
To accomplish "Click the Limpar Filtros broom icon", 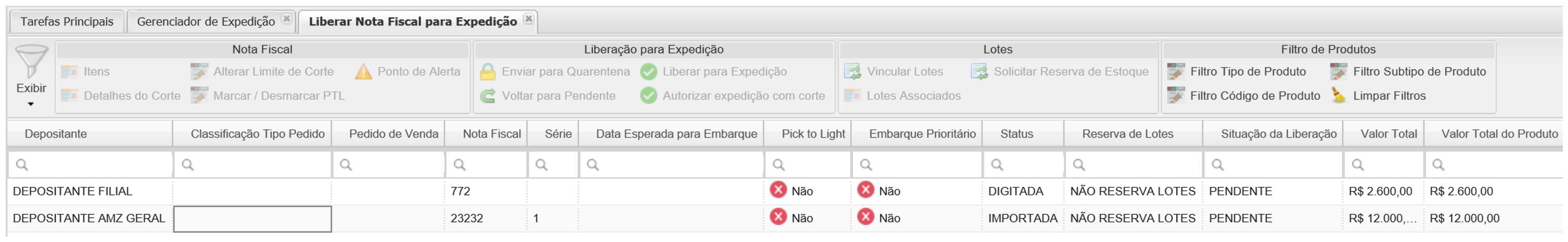I will click(1339, 96).
